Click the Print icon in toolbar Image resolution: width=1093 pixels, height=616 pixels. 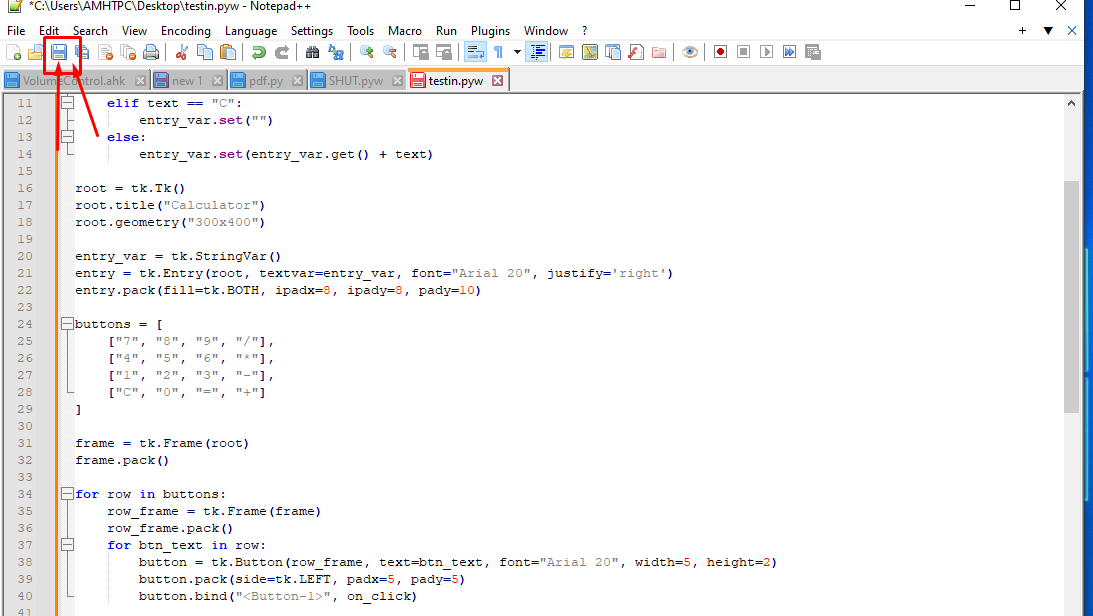pyautogui.click(x=150, y=52)
